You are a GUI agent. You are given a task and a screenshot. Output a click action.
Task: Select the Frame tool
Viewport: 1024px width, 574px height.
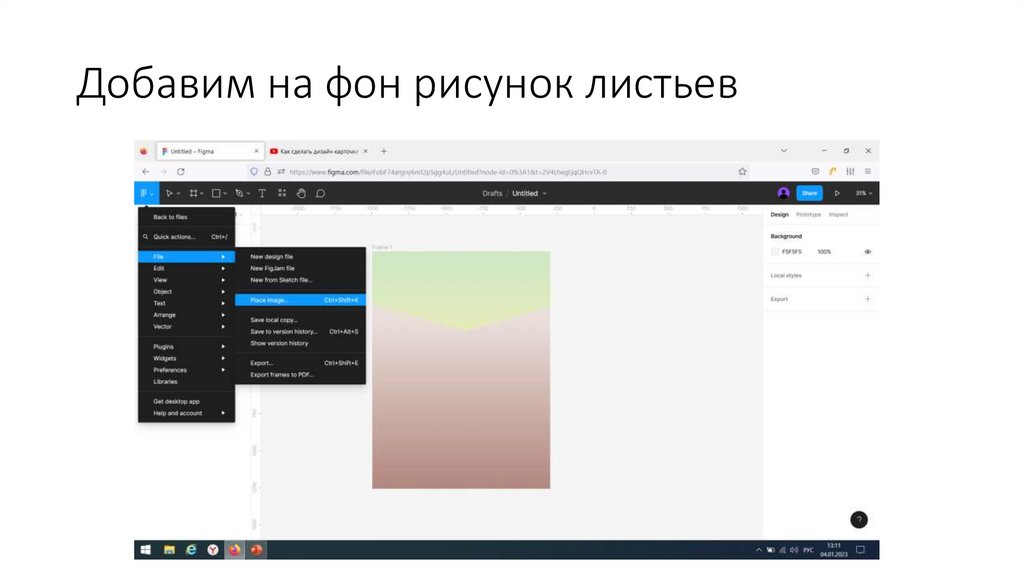coord(193,193)
